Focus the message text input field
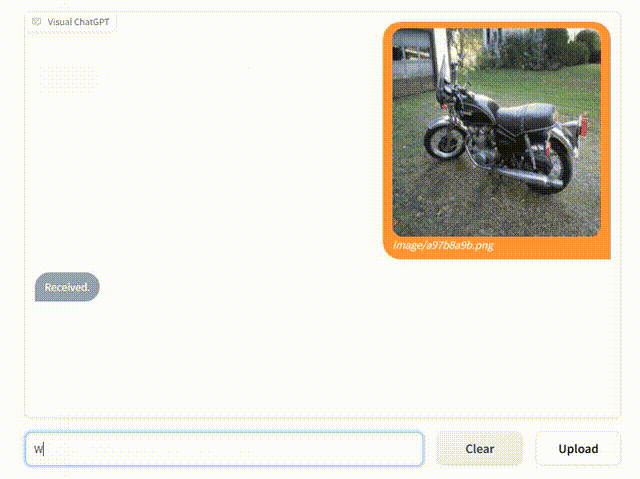The width and height of the screenshot is (640, 479). pyautogui.click(x=224, y=449)
